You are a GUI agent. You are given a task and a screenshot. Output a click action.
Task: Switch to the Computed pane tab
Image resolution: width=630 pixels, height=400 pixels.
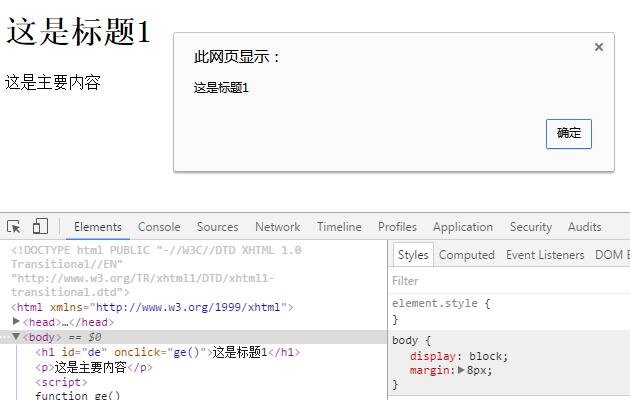[x=466, y=255]
